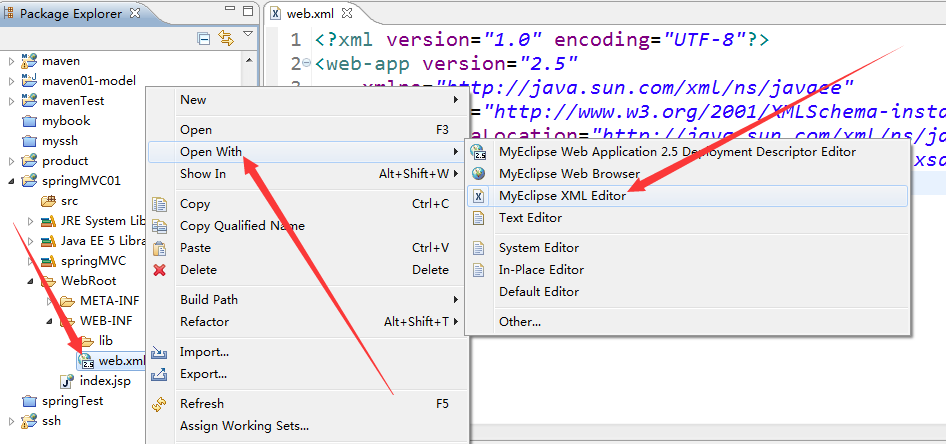This screenshot has width=946, height=444.
Task: Select the web.xml editor tab
Action: coord(311,13)
